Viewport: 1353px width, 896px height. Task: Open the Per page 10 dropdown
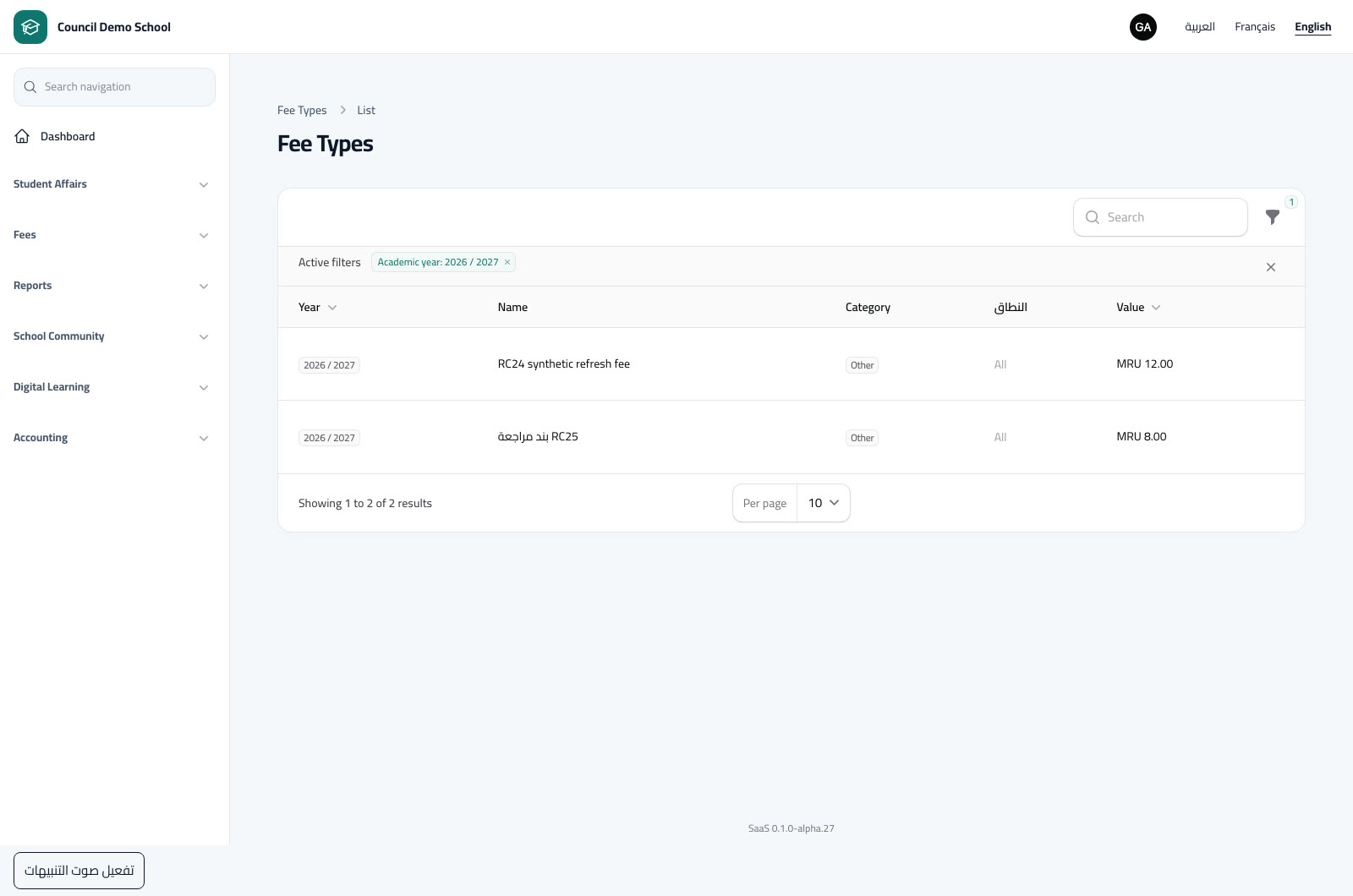[824, 503]
